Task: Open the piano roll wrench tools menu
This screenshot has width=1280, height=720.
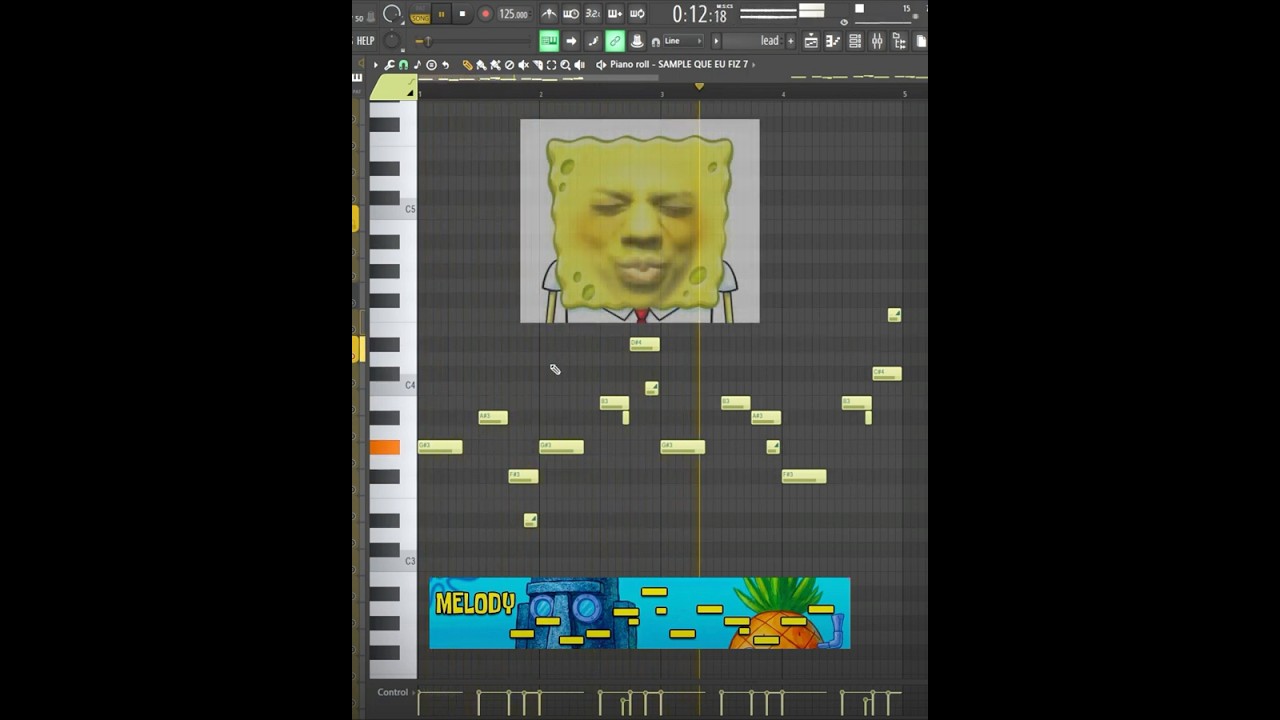Action: click(x=389, y=65)
